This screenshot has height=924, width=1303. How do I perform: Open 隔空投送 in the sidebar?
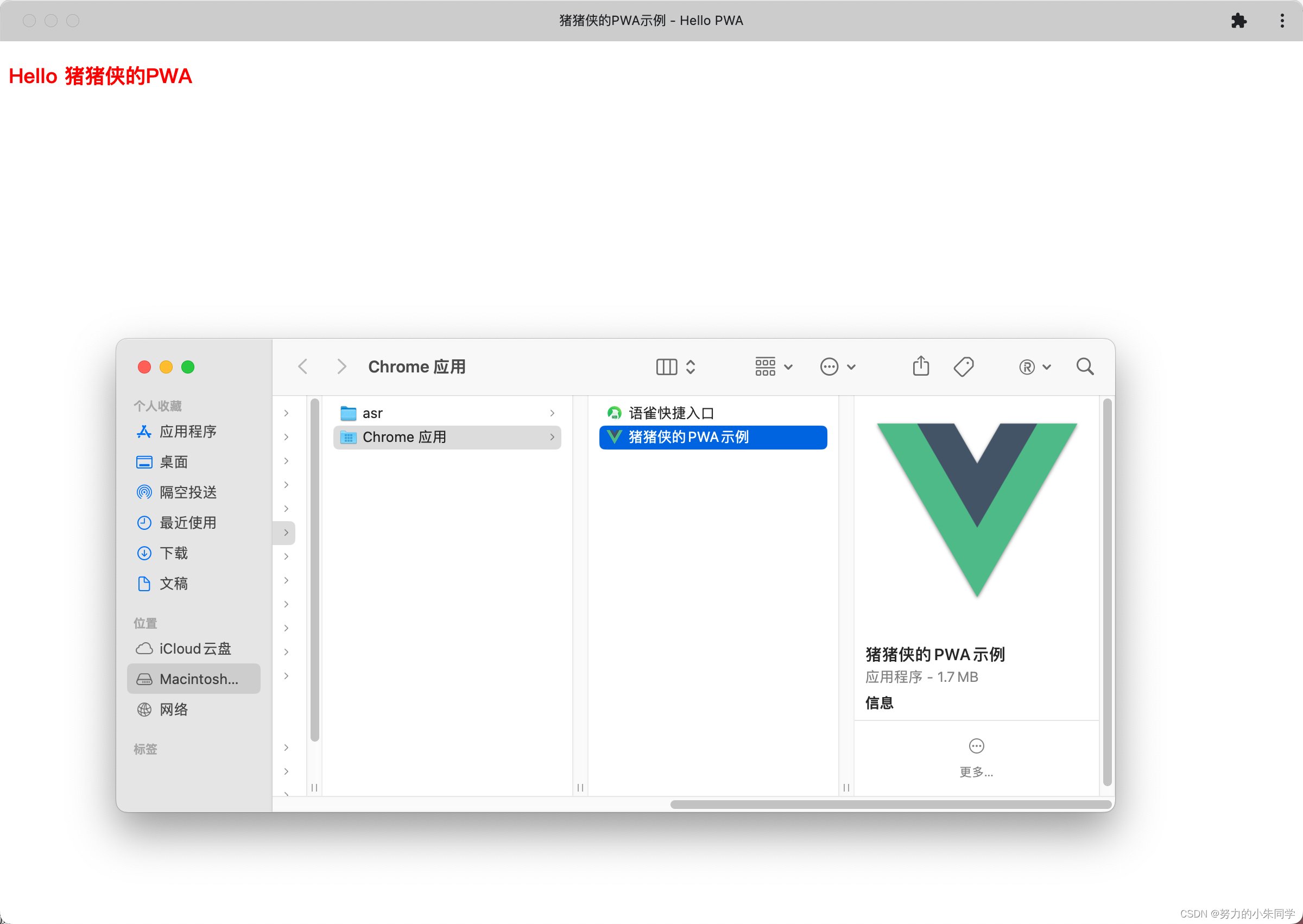[193, 492]
